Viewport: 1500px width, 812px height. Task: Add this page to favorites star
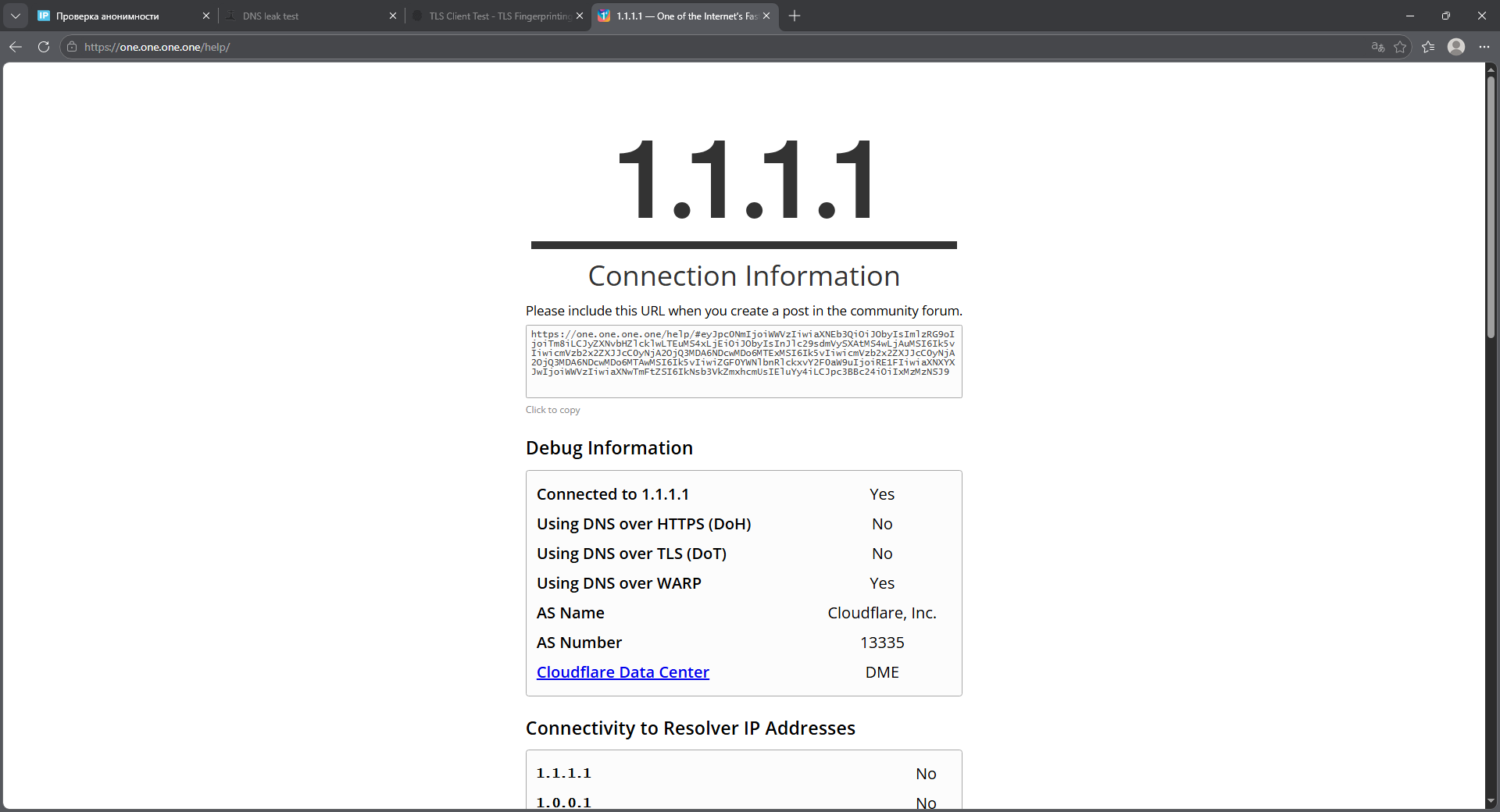1400,47
